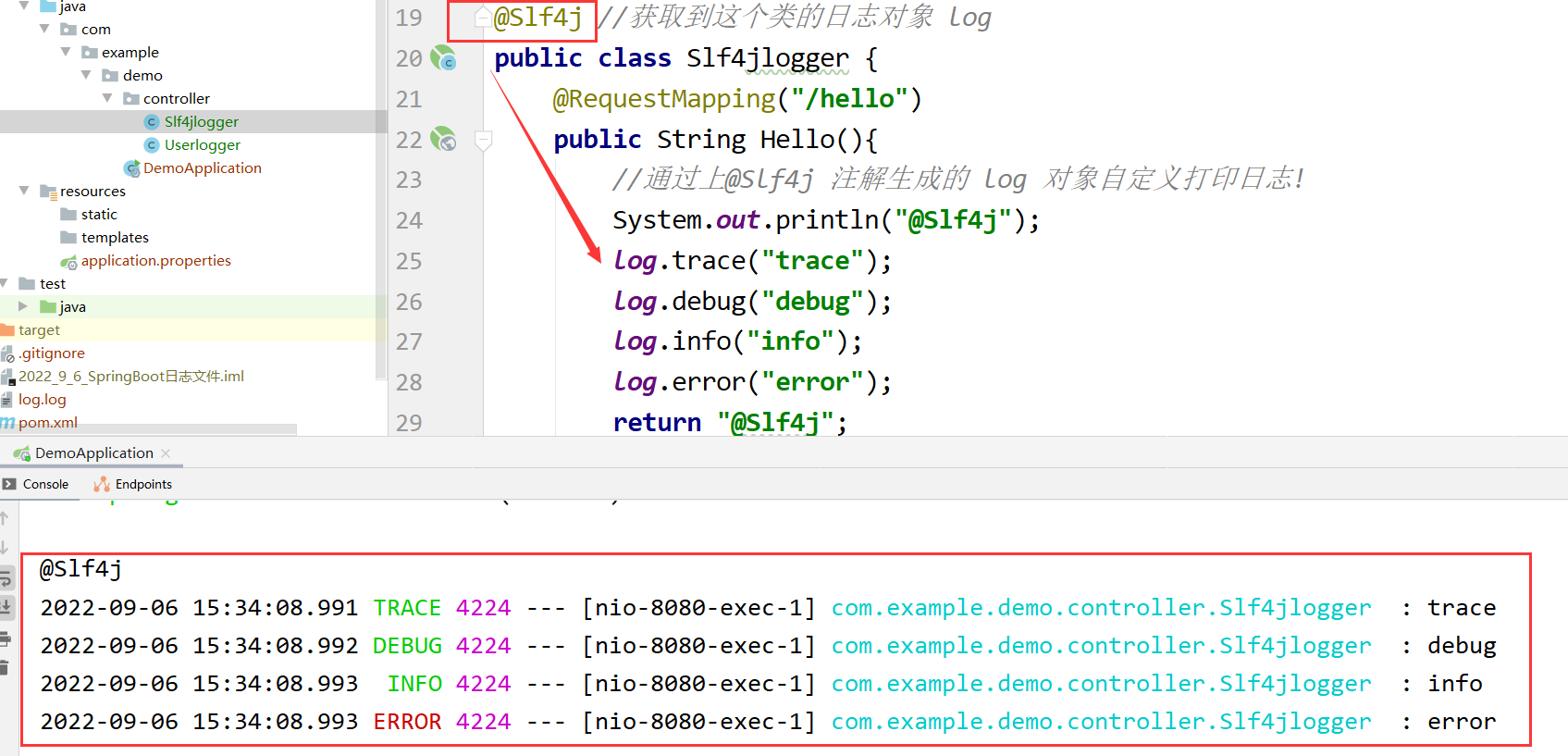Close the DemoApplication run tab
The image size is (1568, 756).
pos(166,453)
